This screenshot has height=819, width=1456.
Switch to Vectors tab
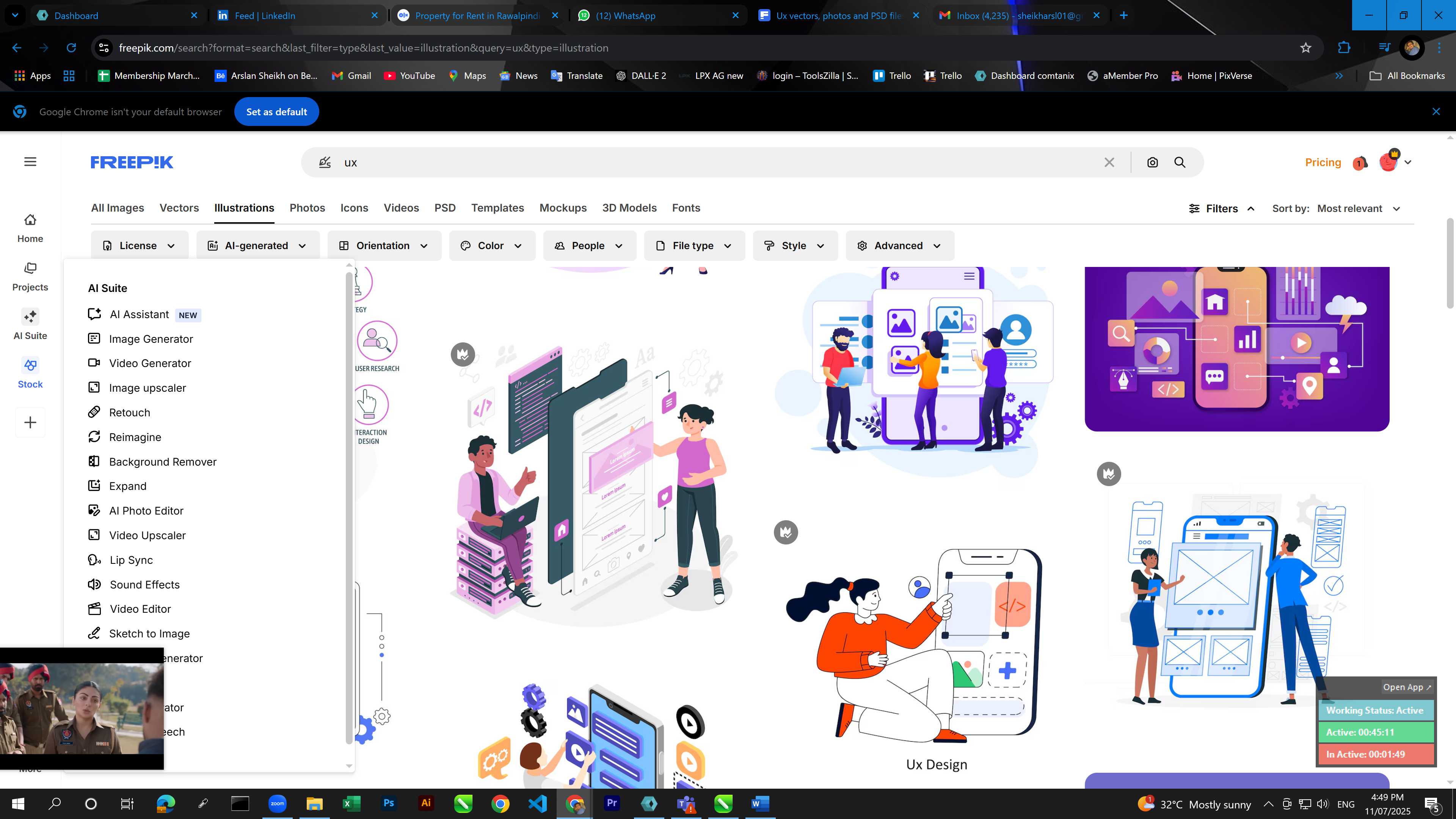pyautogui.click(x=179, y=208)
